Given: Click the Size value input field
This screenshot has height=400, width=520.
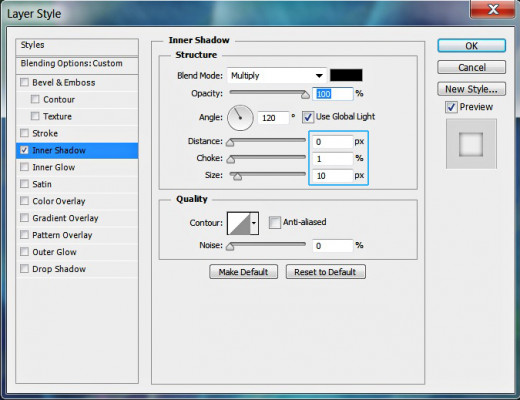Looking at the screenshot, I should (x=332, y=176).
